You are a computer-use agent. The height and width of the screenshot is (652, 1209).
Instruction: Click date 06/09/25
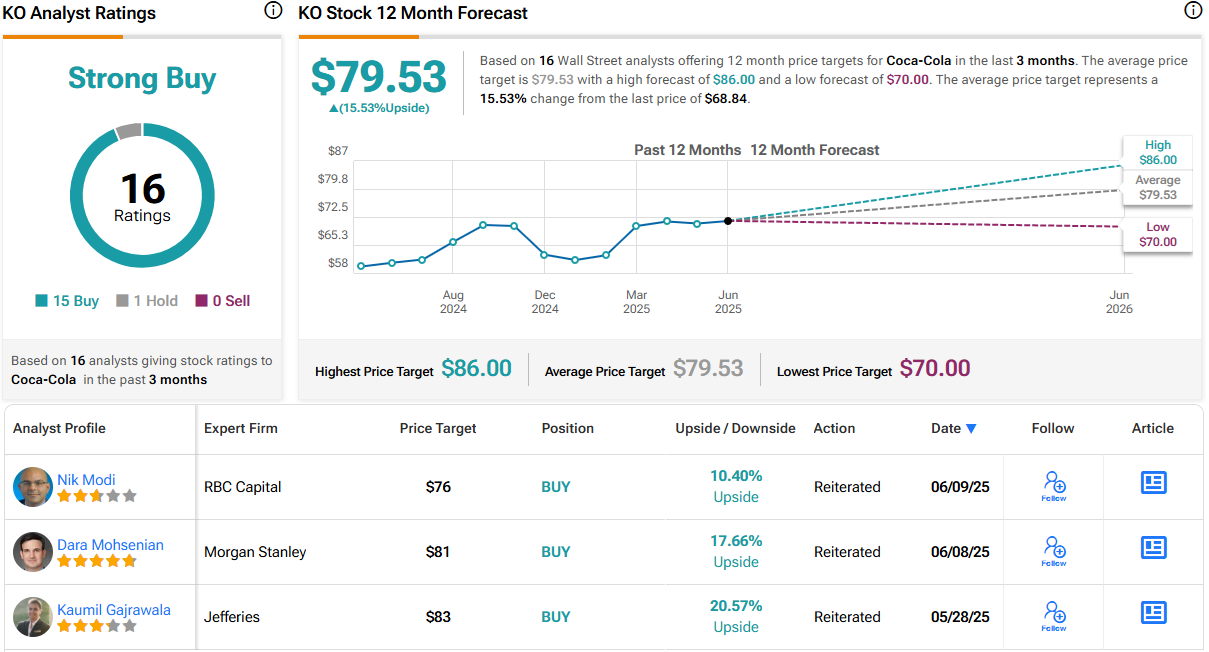[x=960, y=487]
